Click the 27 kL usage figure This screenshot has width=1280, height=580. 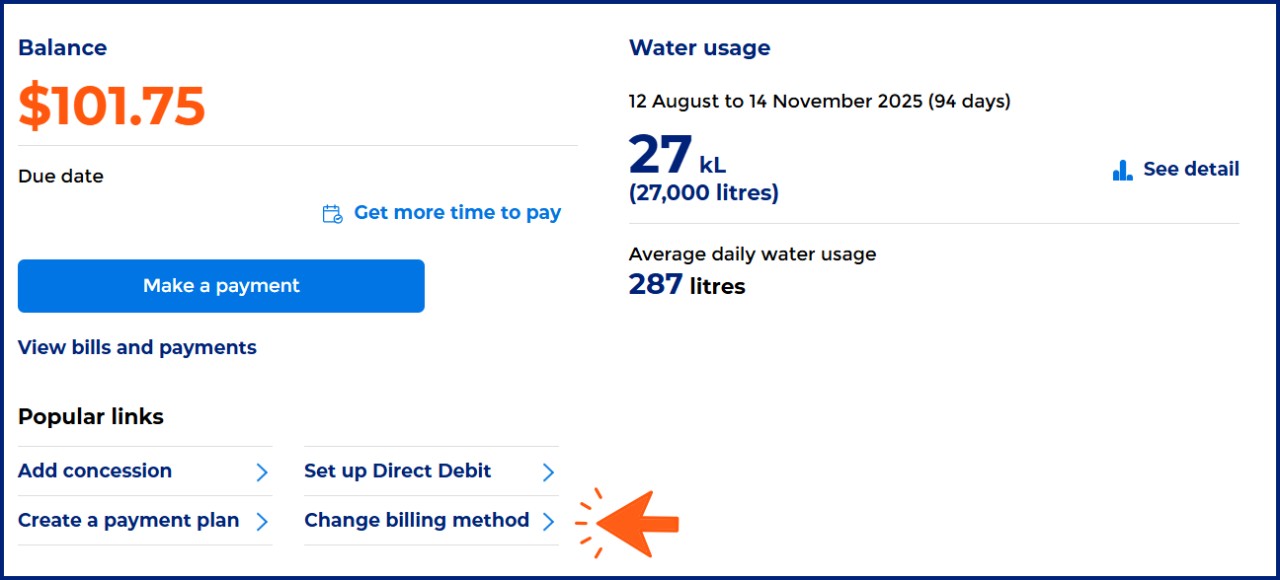[x=677, y=157]
